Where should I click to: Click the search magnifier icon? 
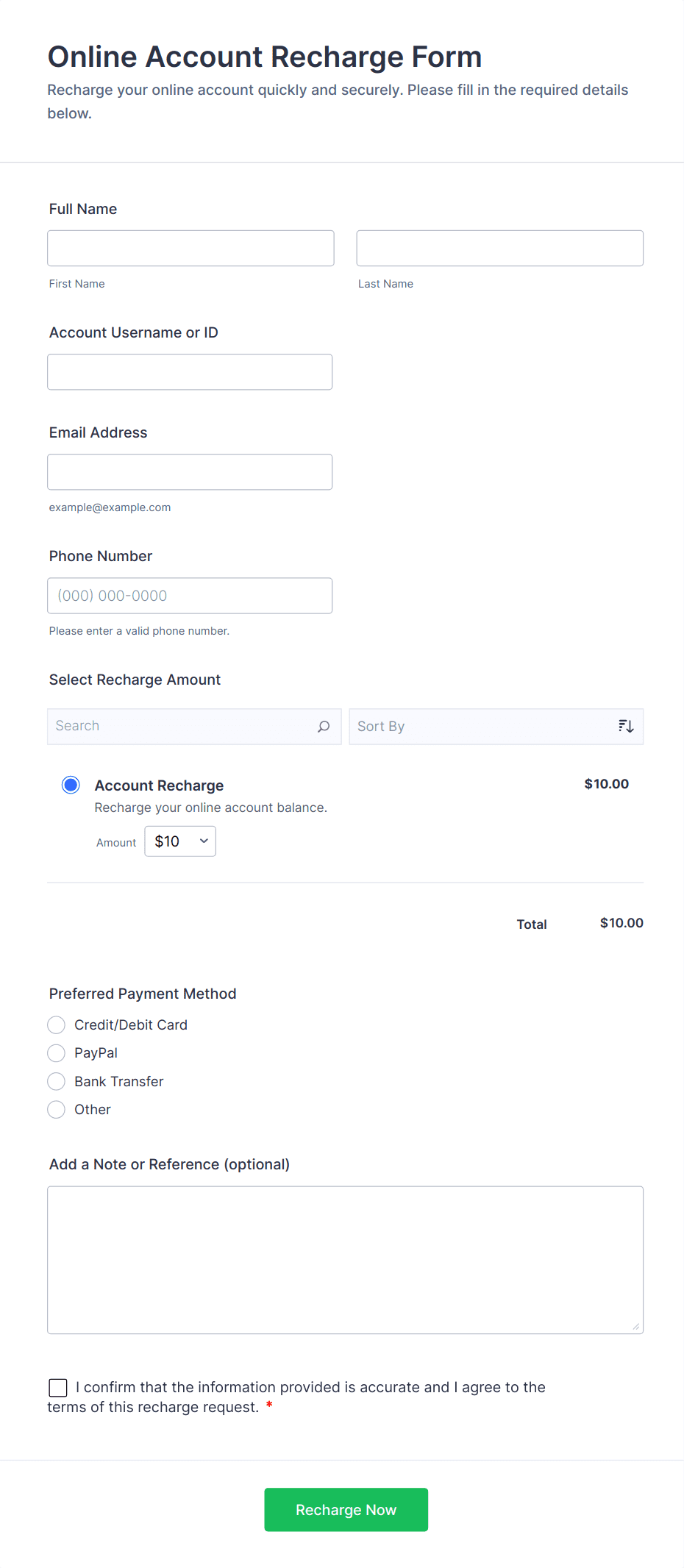[324, 727]
